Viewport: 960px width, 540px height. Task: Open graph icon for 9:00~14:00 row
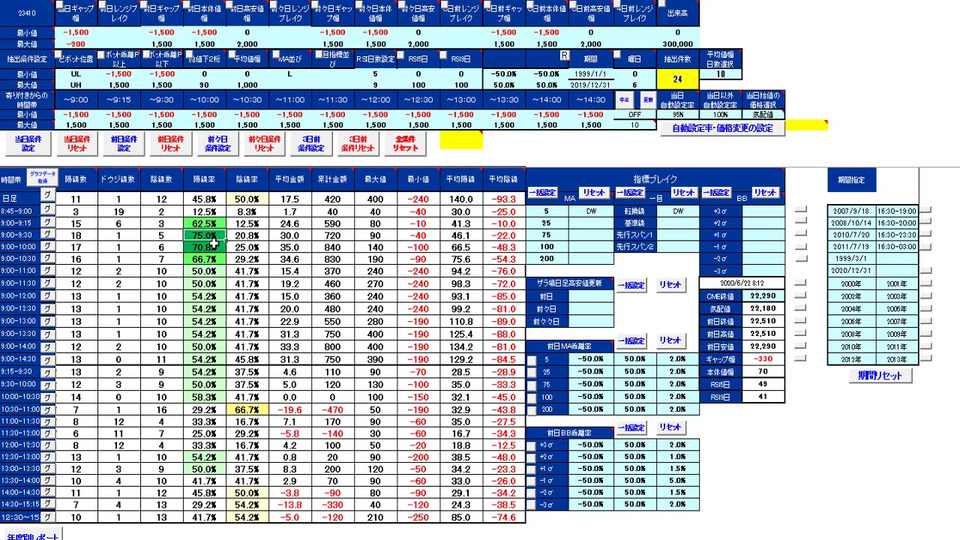47,347
